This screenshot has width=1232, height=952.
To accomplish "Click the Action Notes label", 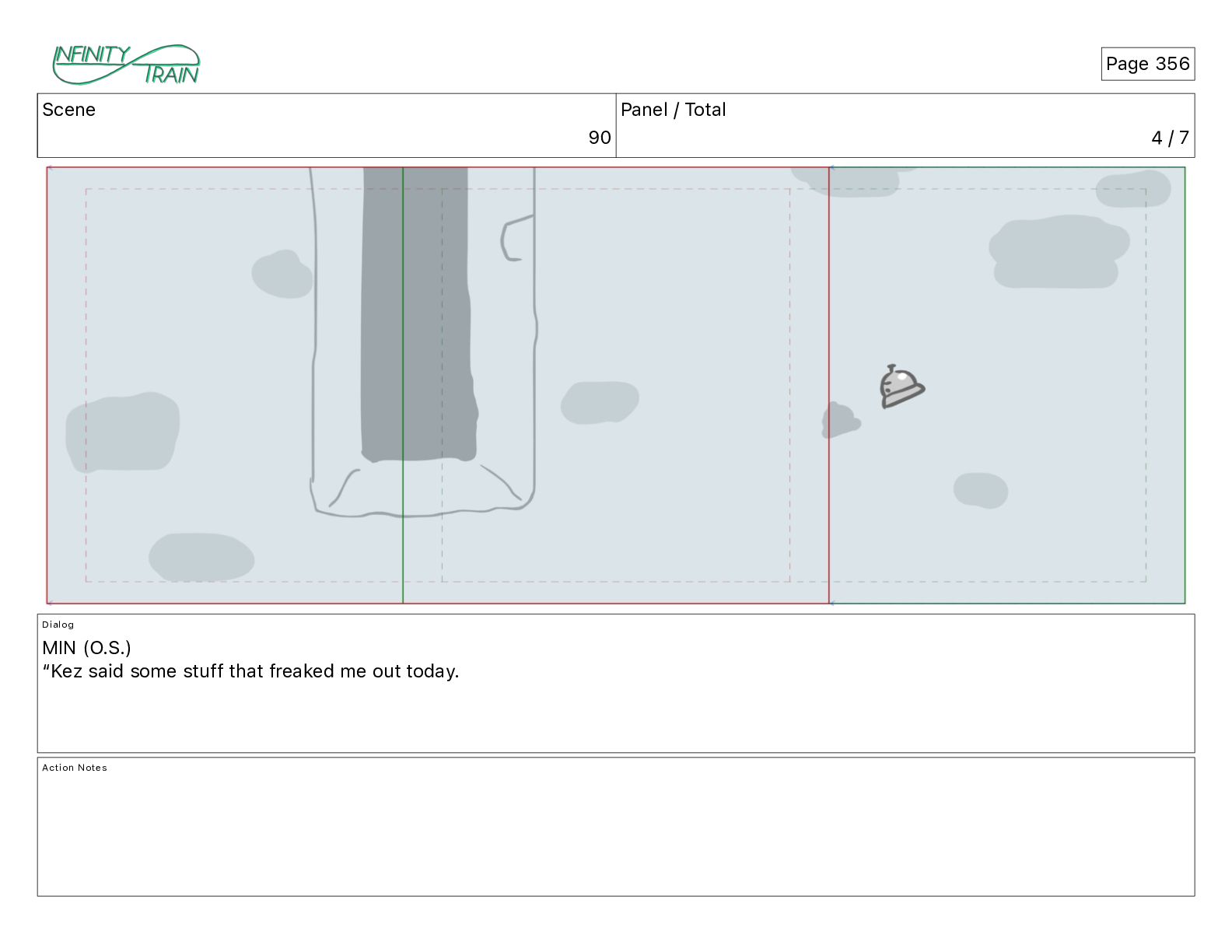I will click(x=75, y=768).
